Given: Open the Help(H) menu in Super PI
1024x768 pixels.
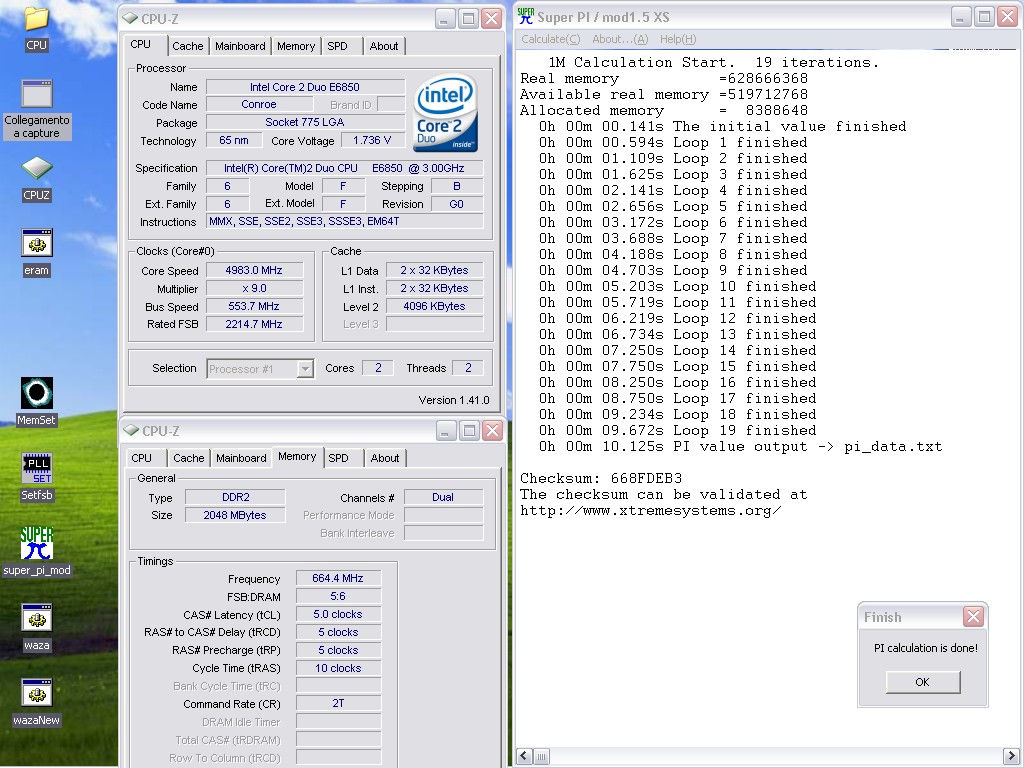Looking at the screenshot, I should (678, 39).
